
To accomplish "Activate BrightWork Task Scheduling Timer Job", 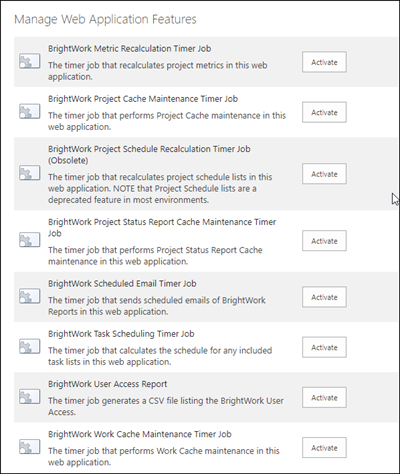I will point(324,347).
